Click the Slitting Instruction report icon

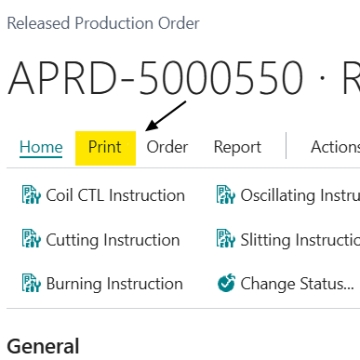coord(226,239)
